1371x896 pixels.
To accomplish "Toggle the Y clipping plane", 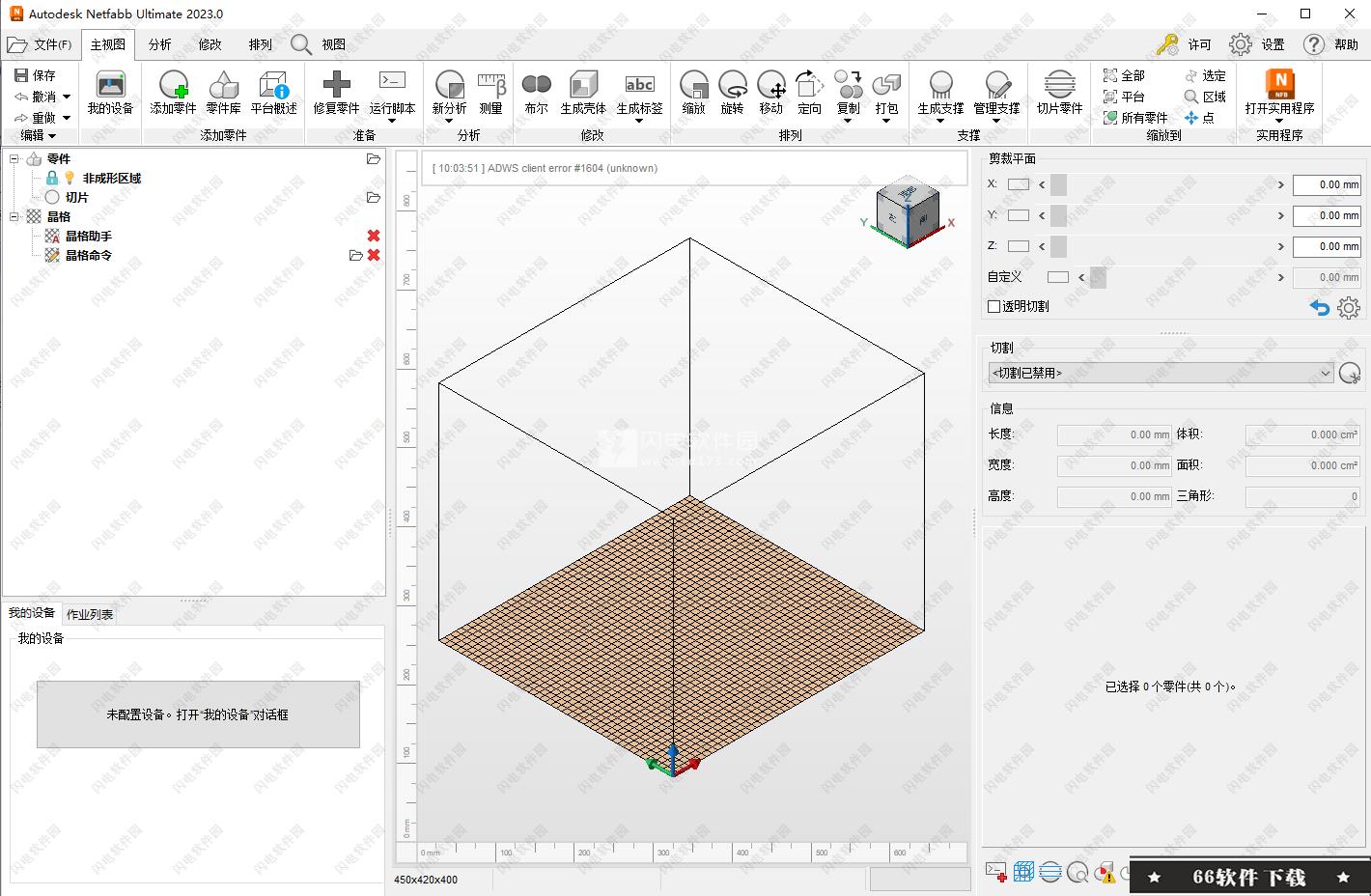I will pos(1019,215).
